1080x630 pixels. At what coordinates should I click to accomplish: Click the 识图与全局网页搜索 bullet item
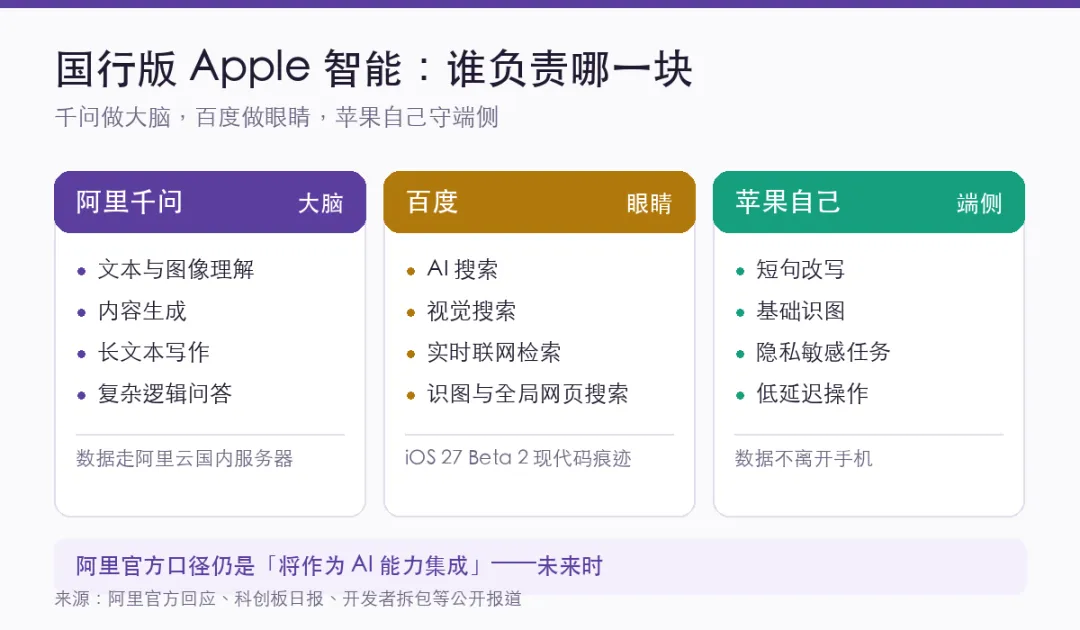point(528,393)
